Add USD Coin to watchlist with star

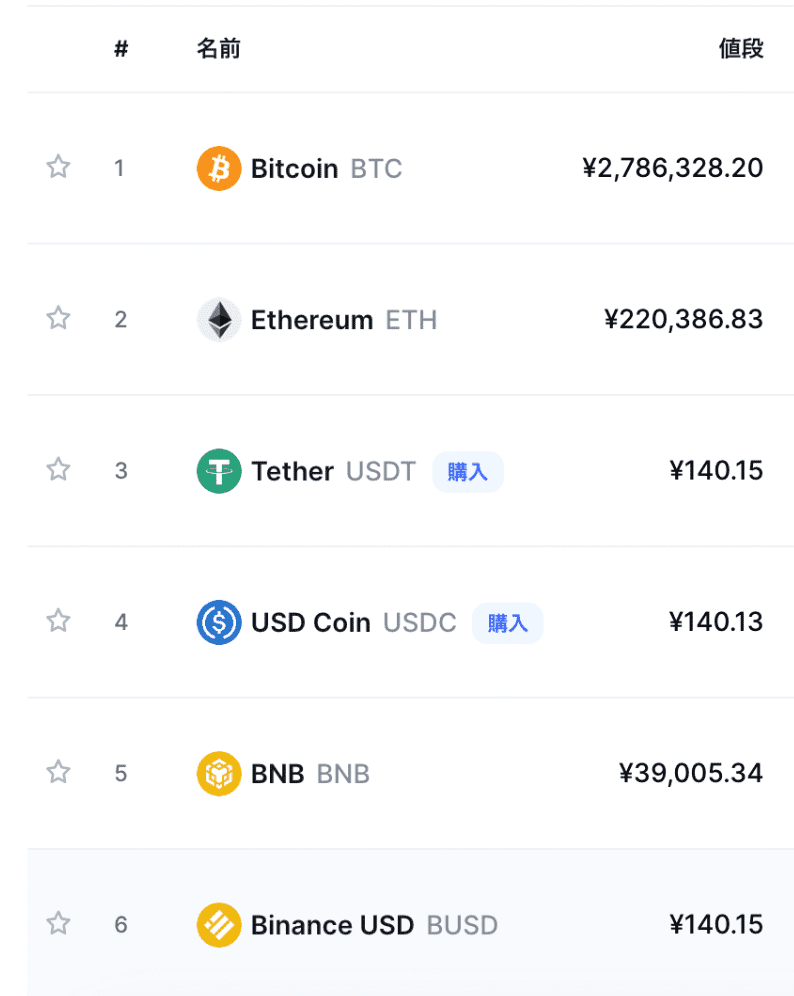58,620
